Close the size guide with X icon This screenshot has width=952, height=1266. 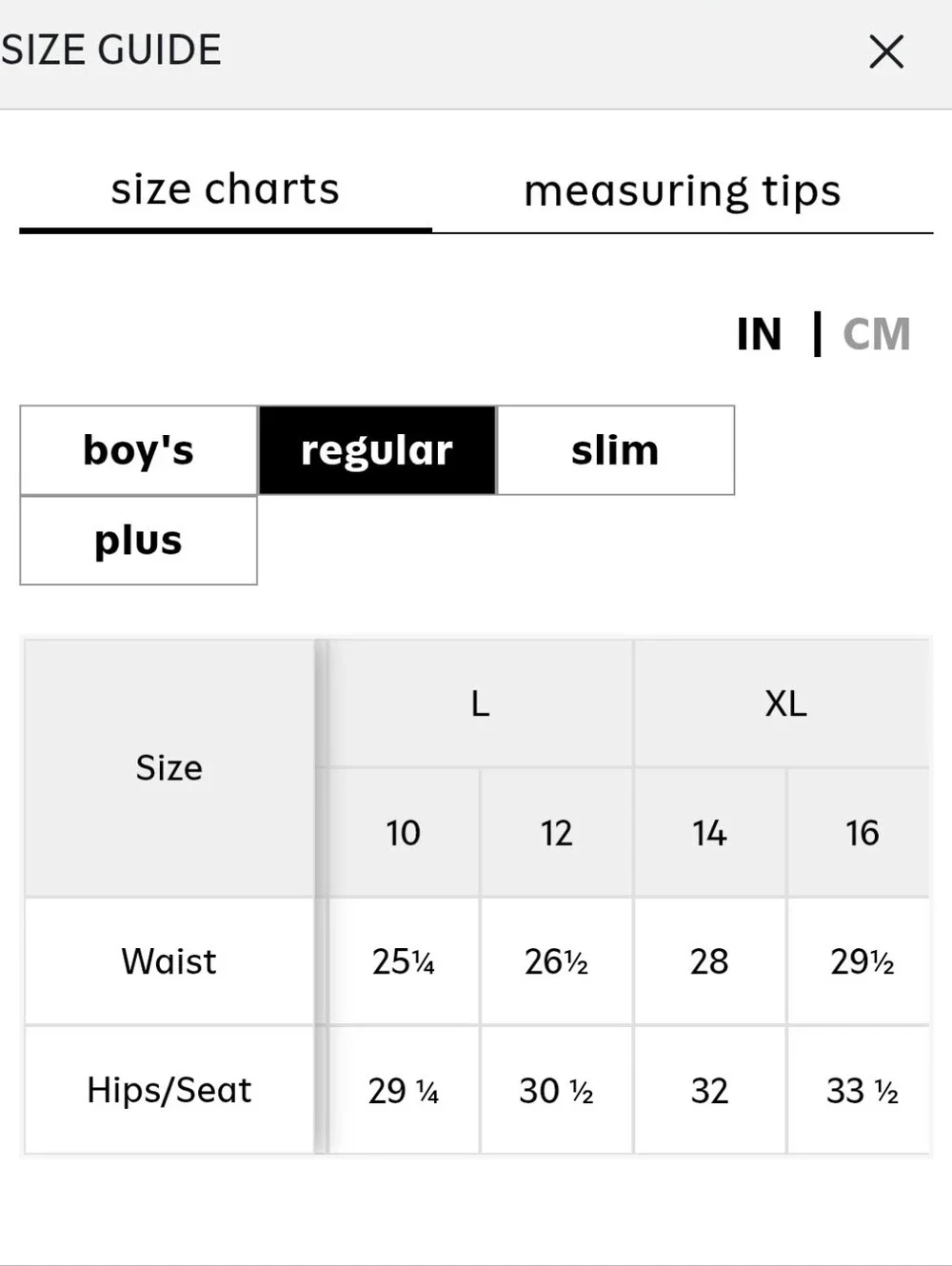point(886,51)
